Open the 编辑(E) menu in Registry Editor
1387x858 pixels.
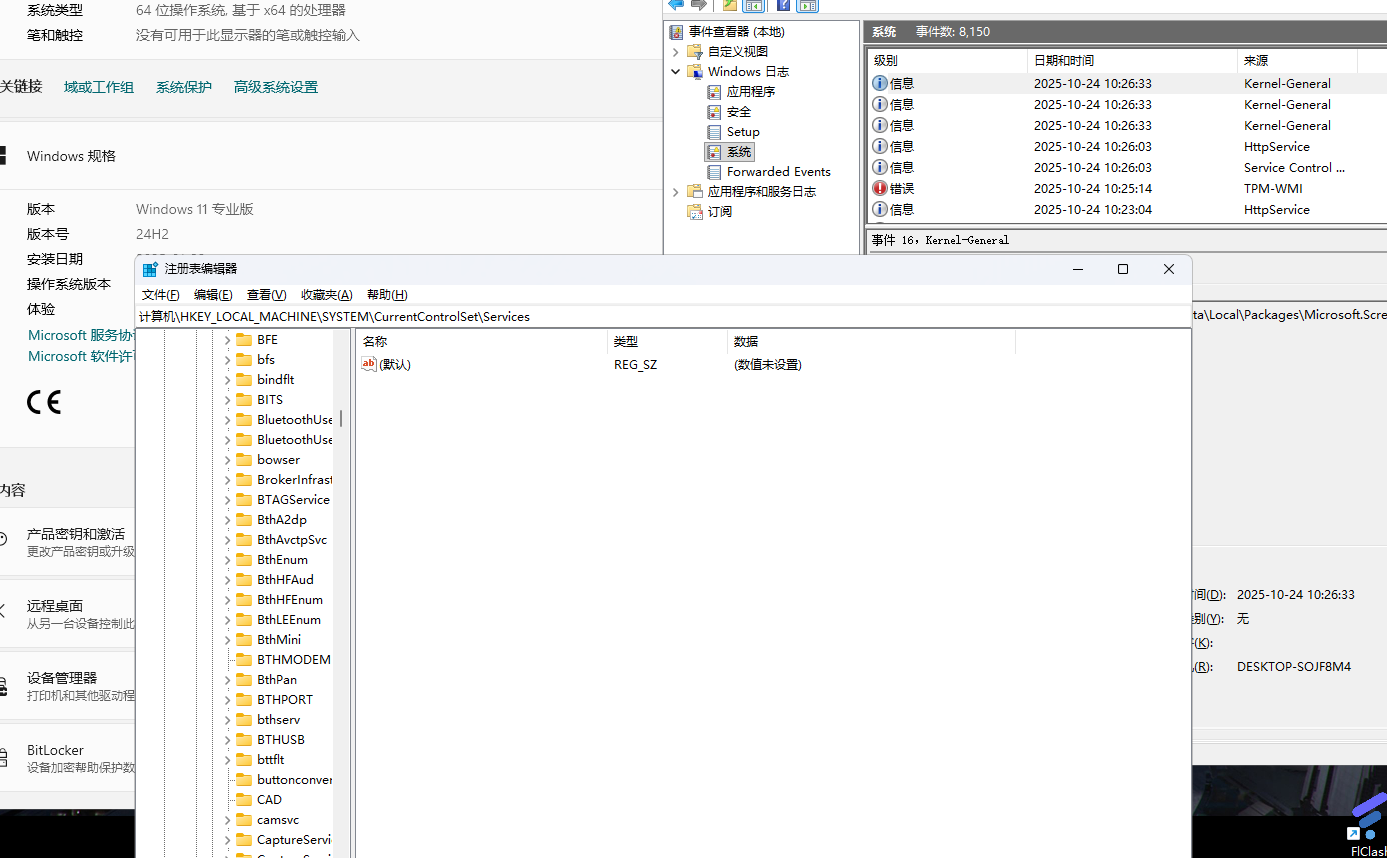[213, 295]
